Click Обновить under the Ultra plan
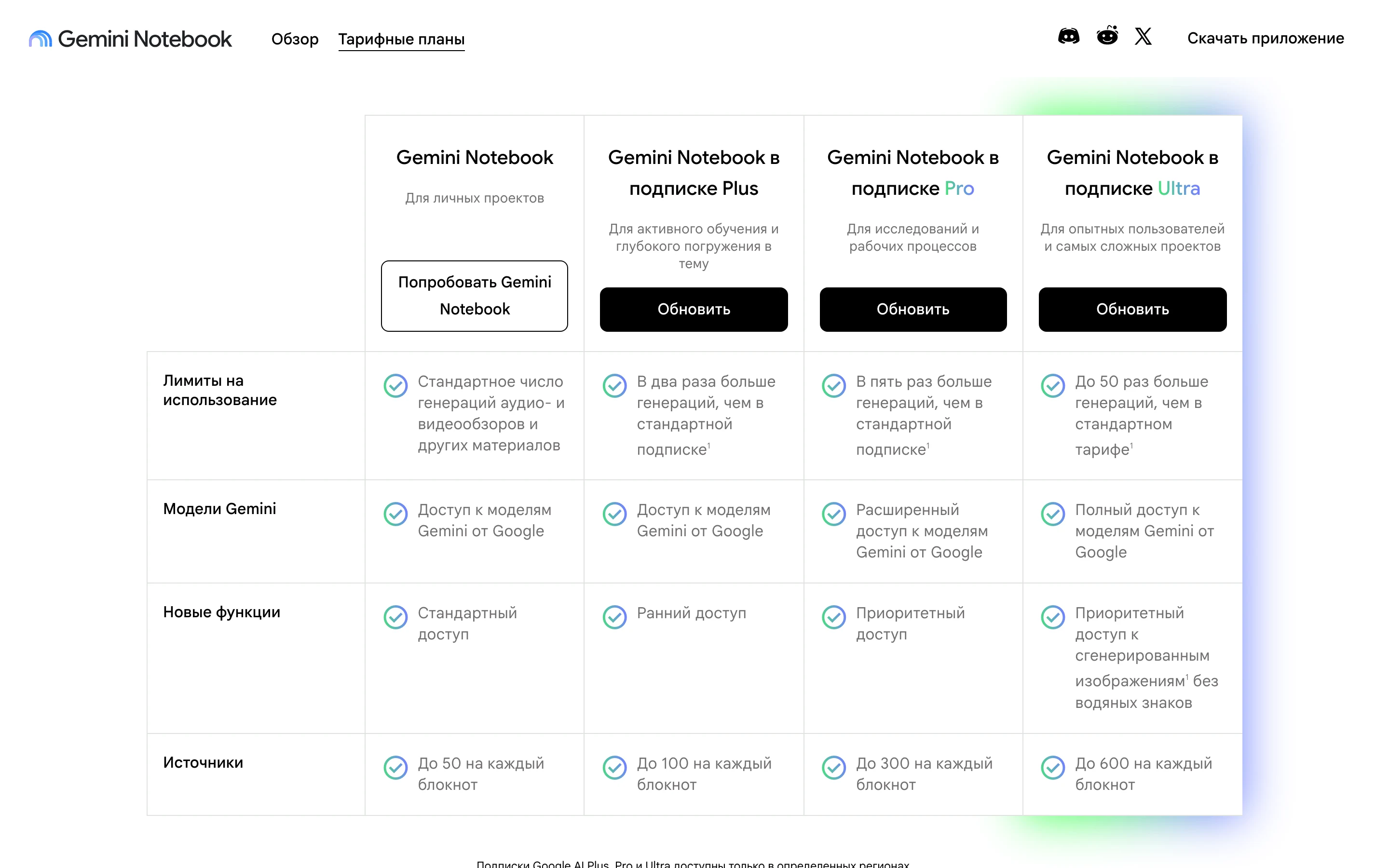The image size is (1389, 868). pyautogui.click(x=1132, y=310)
